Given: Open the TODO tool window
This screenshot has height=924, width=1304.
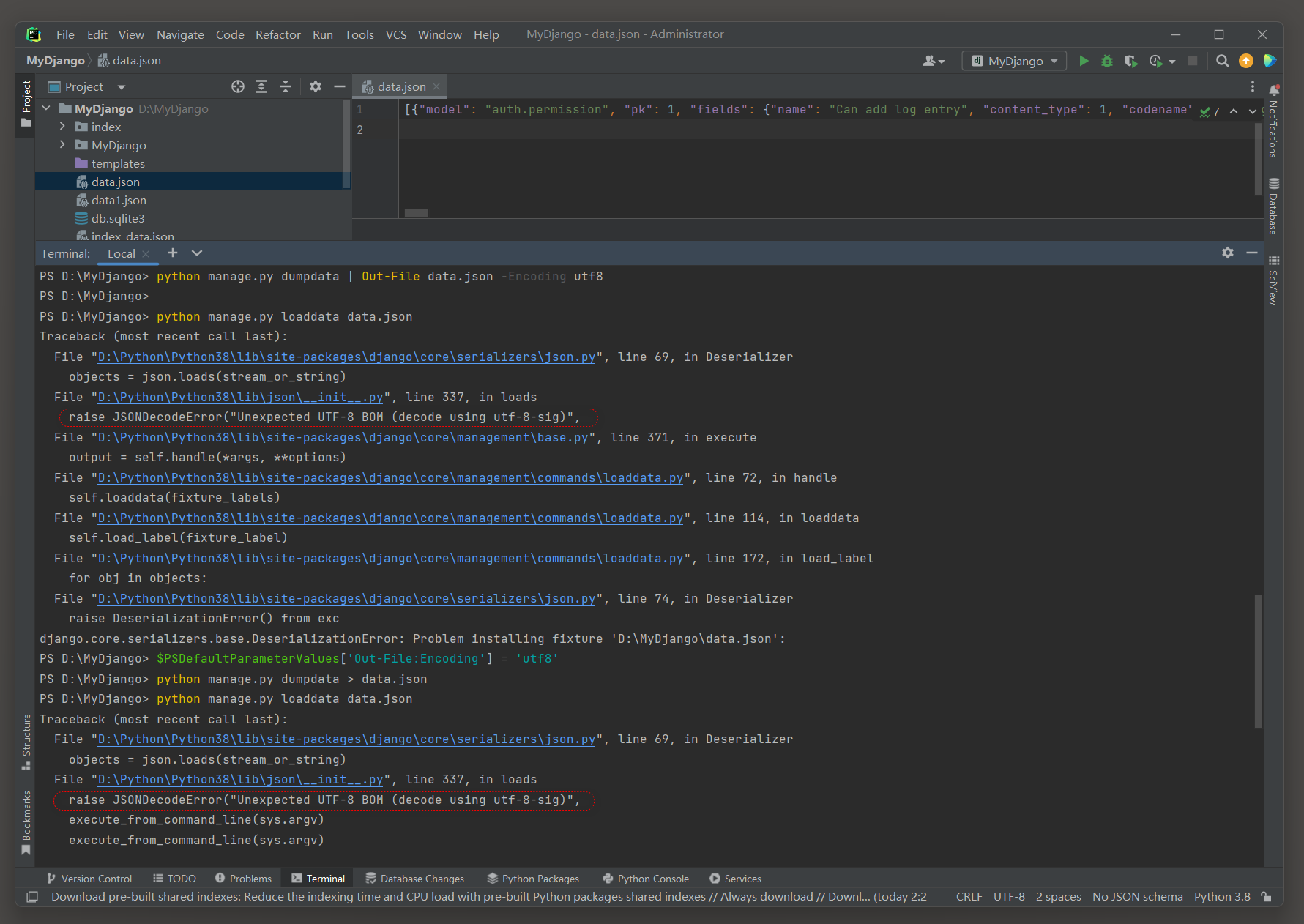Looking at the screenshot, I should (x=174, y=878).
